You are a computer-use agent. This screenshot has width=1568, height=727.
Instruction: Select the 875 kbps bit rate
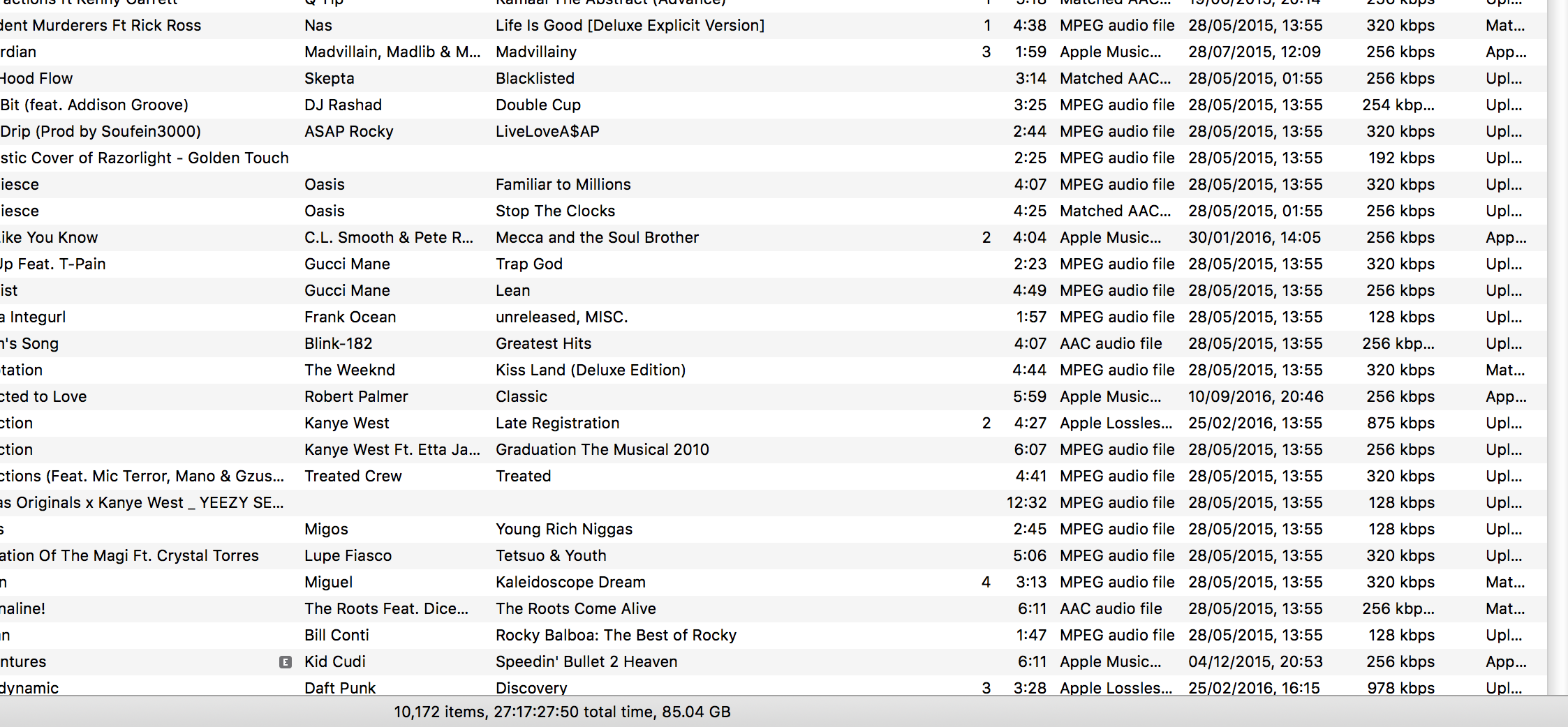pyautogui.click(x=1401, y=424)
